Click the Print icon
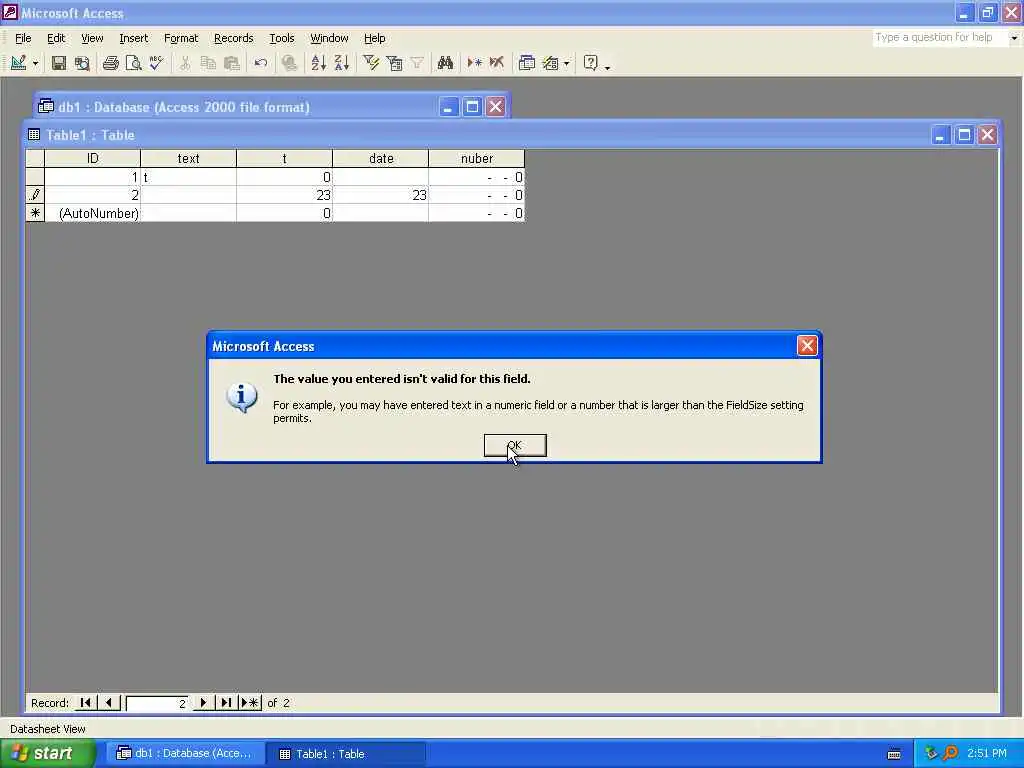 coord(111,63)
